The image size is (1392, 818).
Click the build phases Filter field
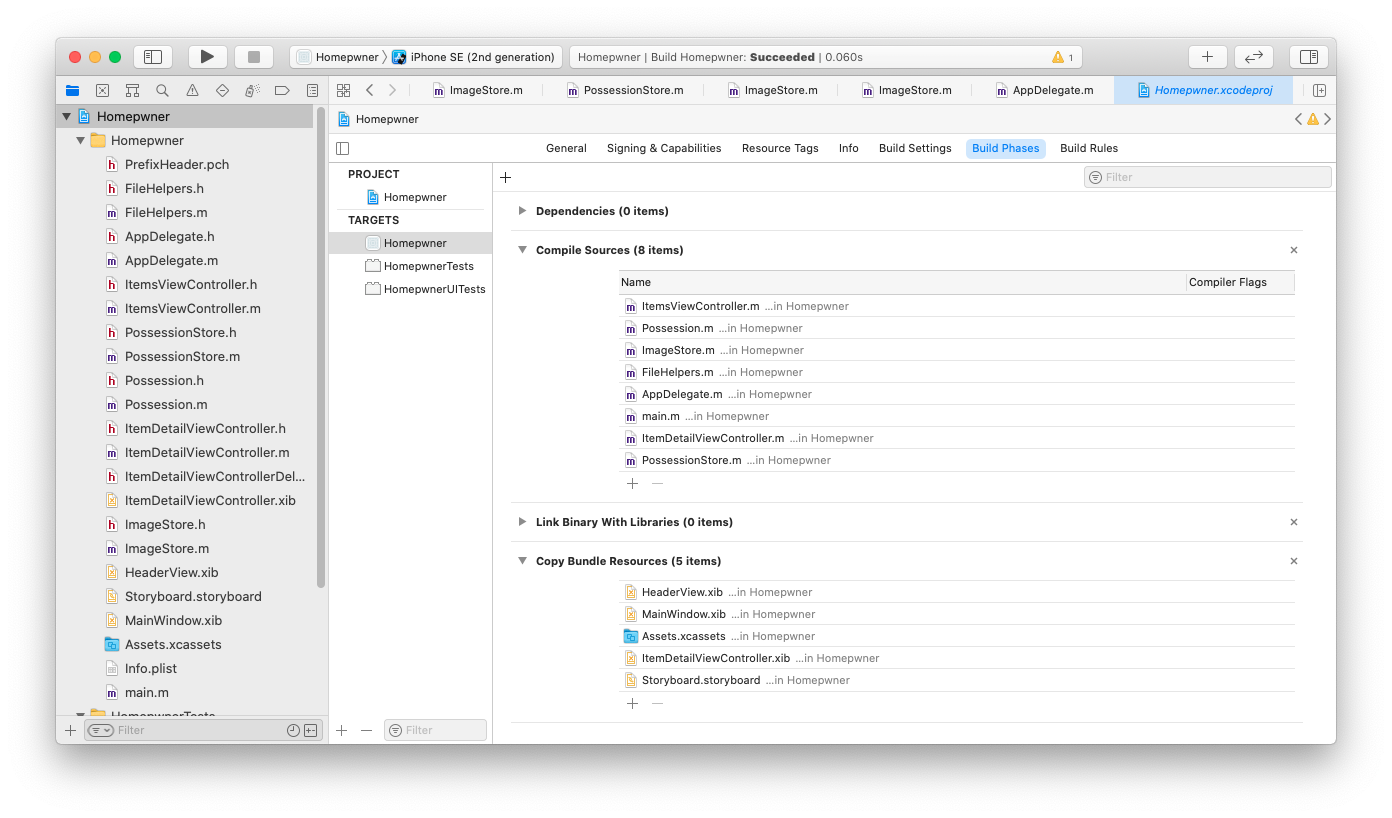point(1208,177)
